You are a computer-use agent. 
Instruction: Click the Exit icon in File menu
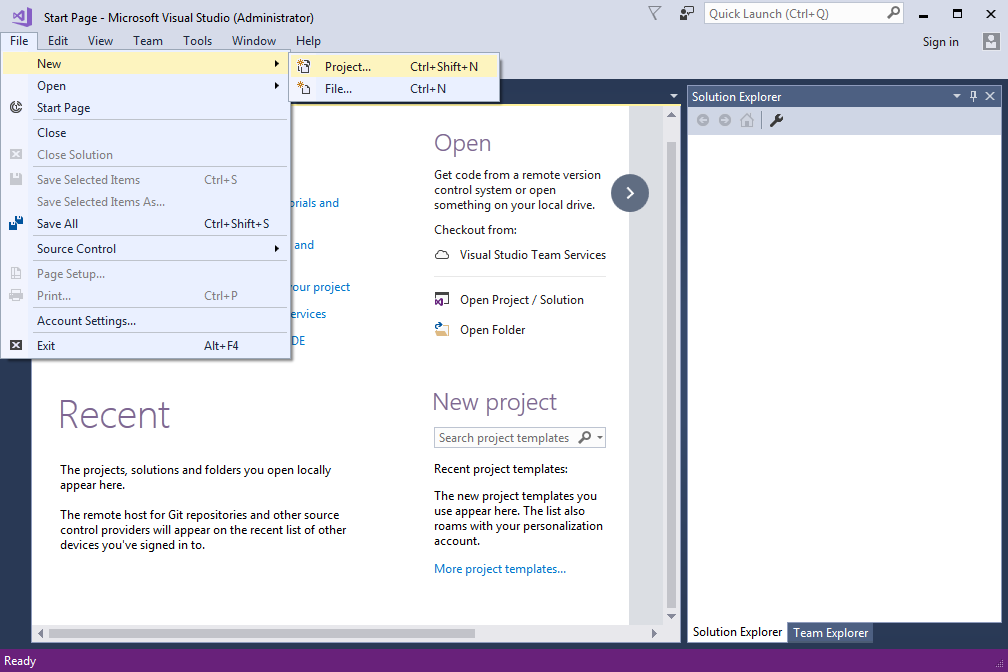[x=16, y=345]
